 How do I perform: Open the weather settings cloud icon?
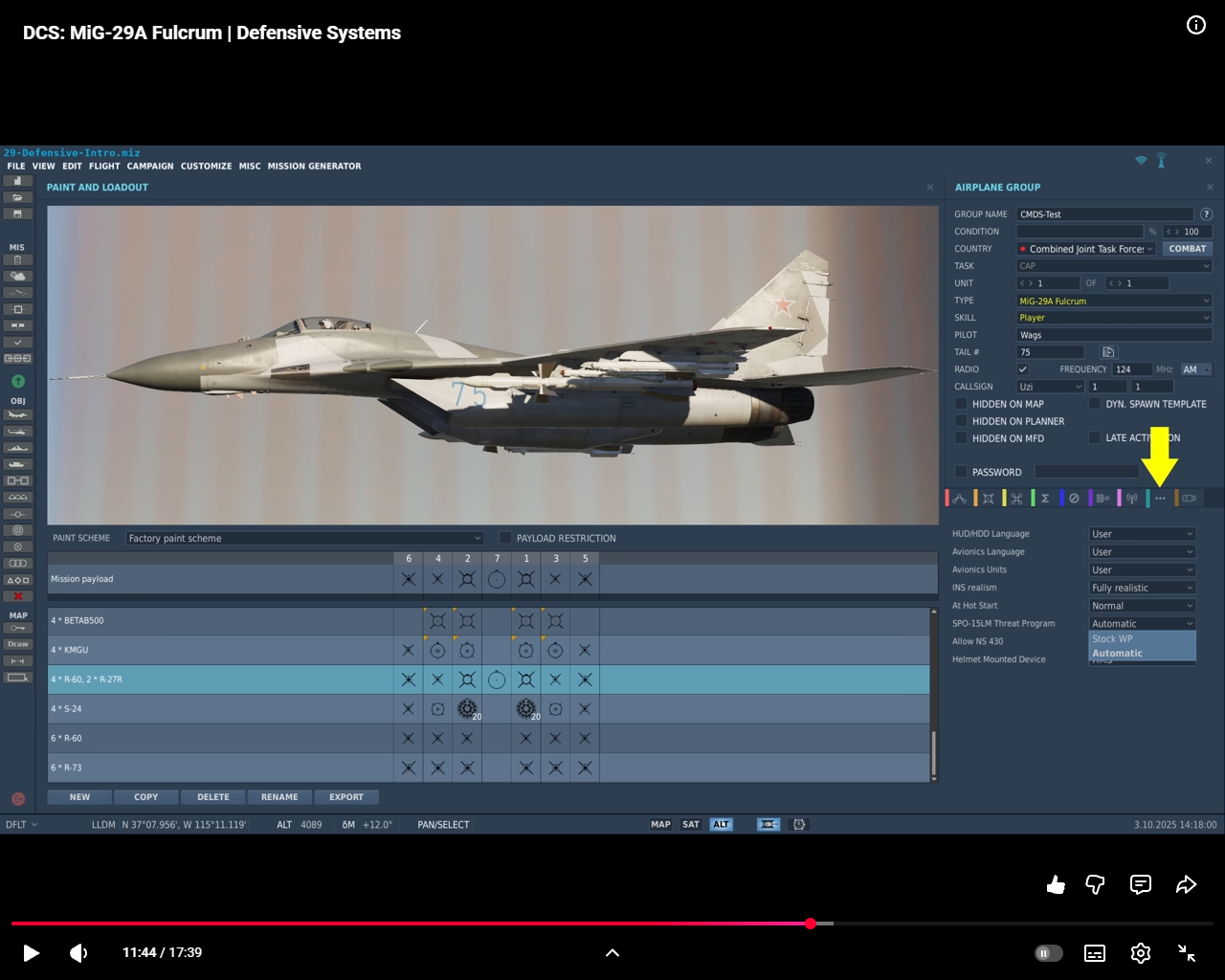coord(17,277)
